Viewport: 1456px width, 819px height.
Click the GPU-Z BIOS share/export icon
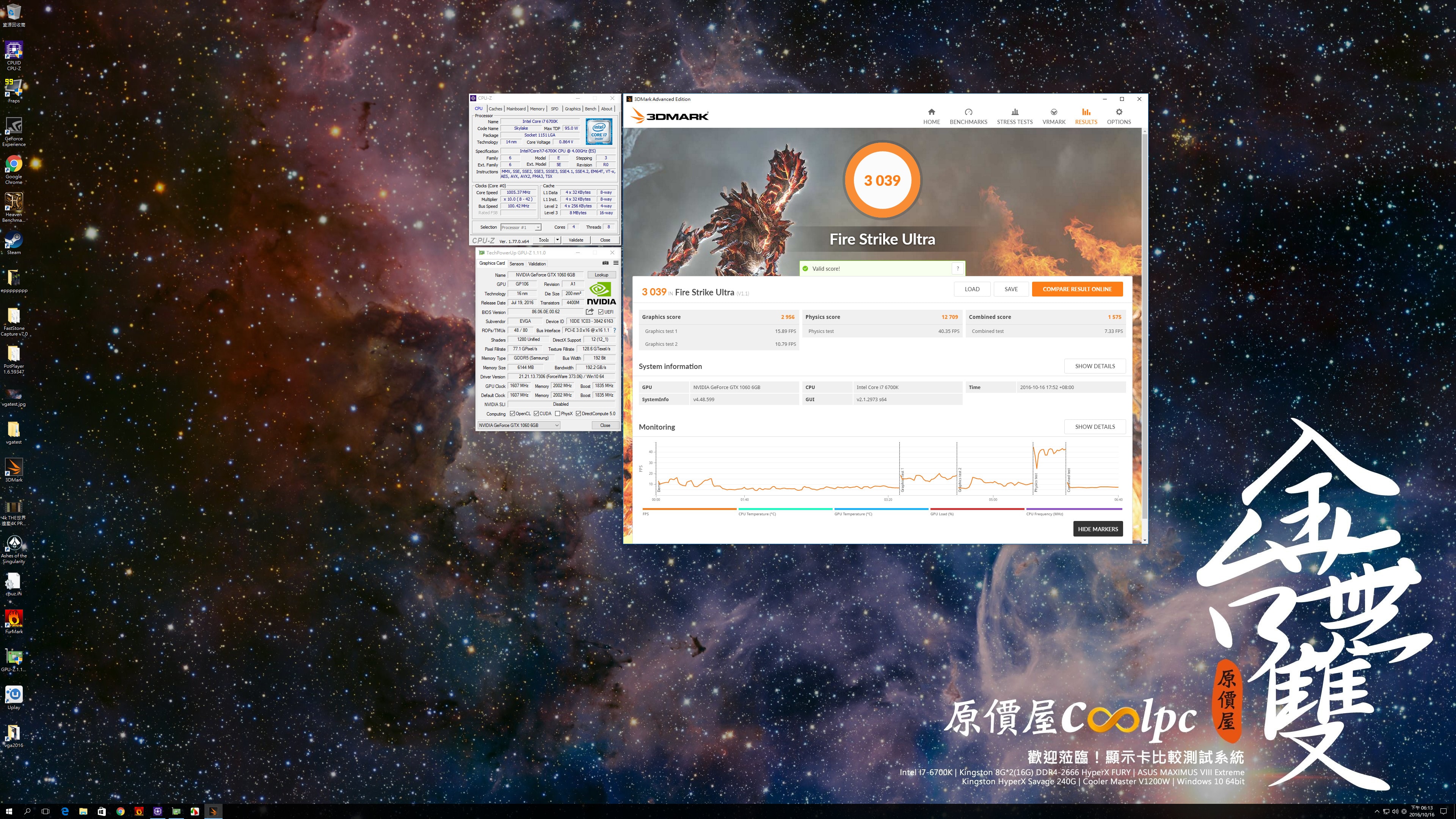pyautogui.click(x=590, y=311)
